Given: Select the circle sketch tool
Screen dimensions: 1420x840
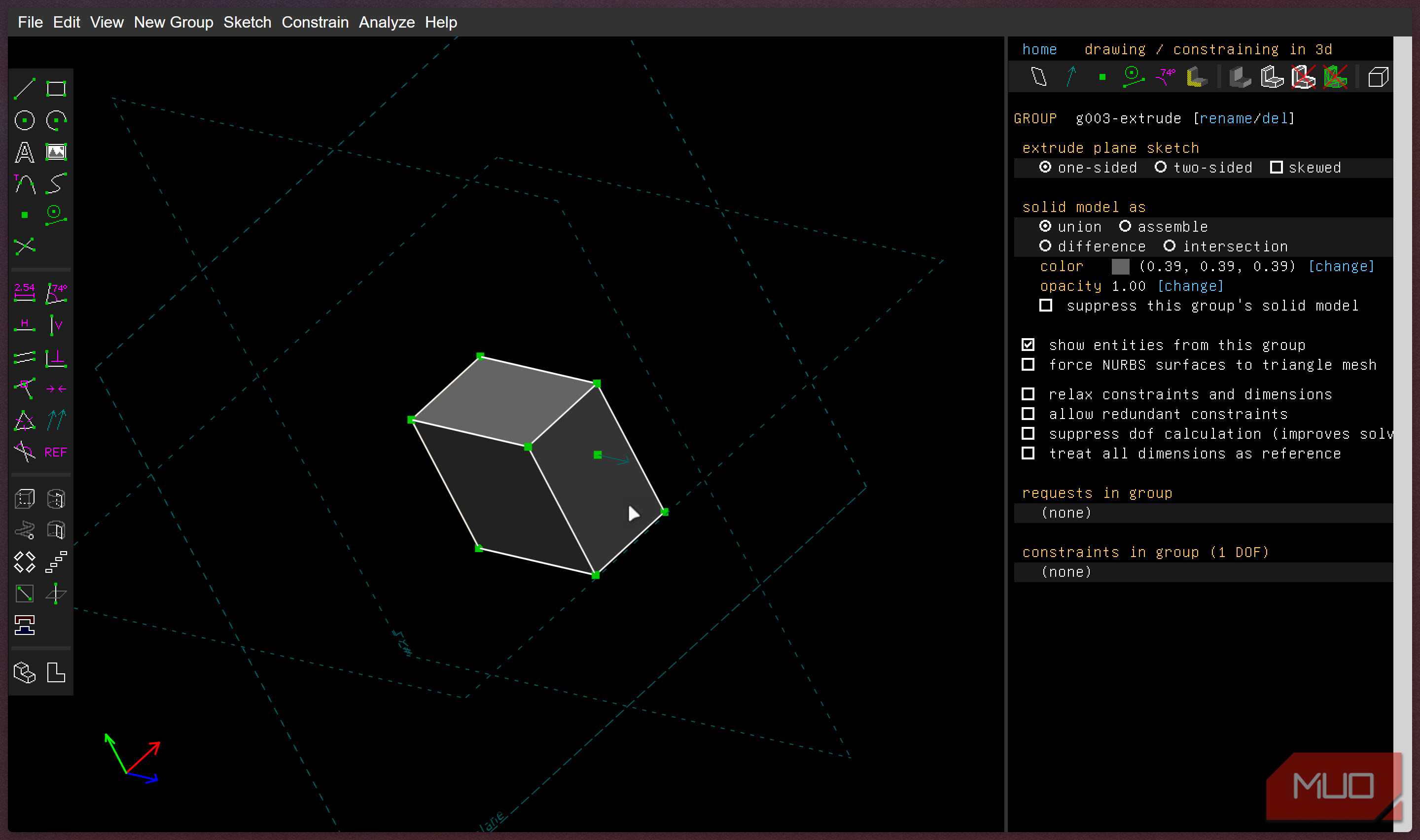Looking at the screenshot, I should point(24,120).
